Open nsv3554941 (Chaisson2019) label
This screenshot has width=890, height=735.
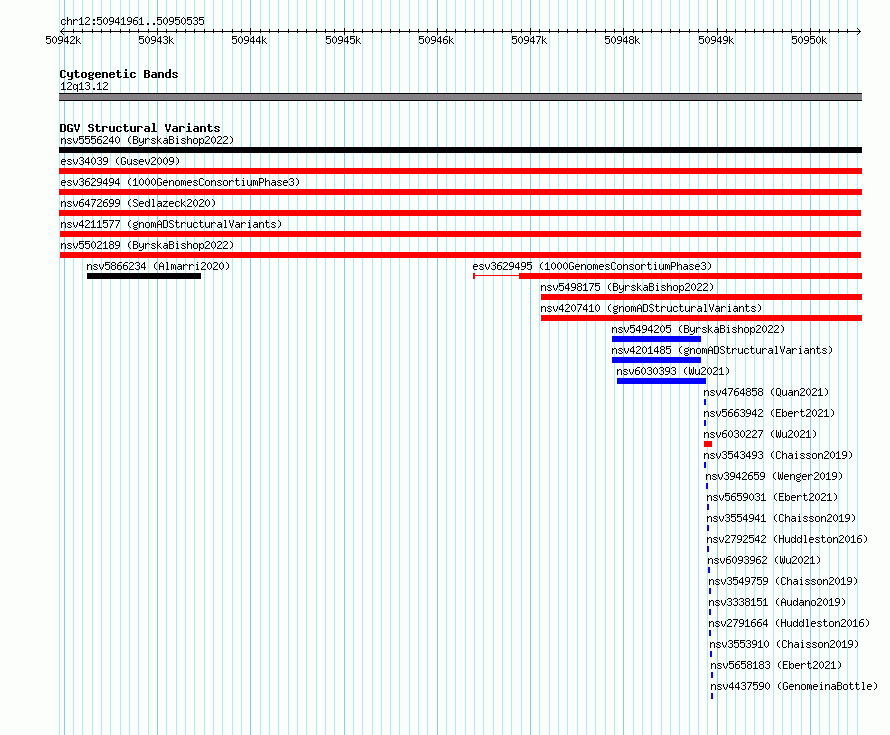781,518
